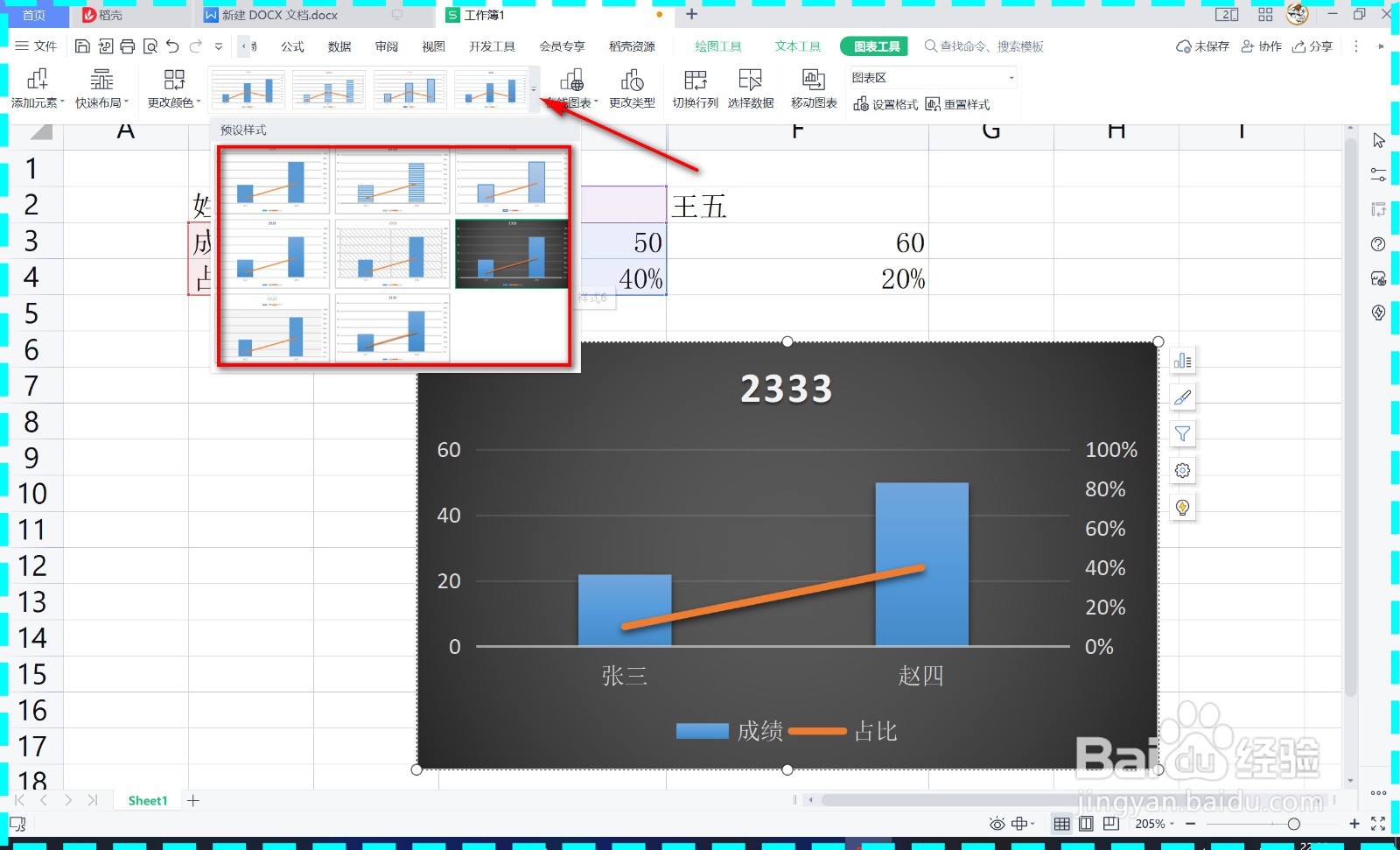Open the 文件 (File) menu

[x=36, y=46]
